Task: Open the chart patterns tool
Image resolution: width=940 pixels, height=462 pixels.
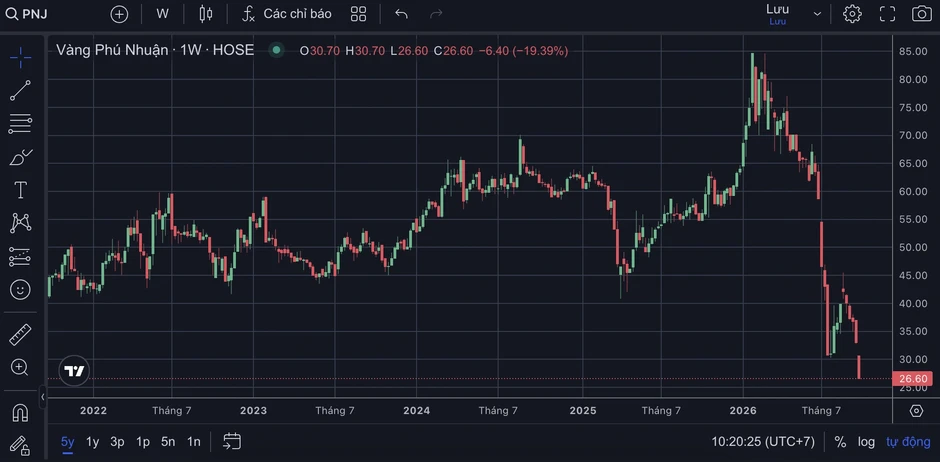Action: 20,223
